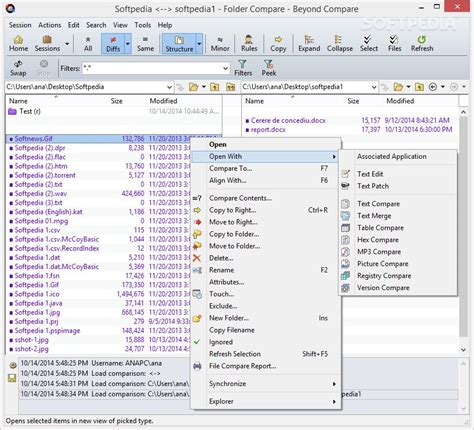This screenshot has width=474, height=430.
Task: Go to the Home view
Action: (18, 44)
